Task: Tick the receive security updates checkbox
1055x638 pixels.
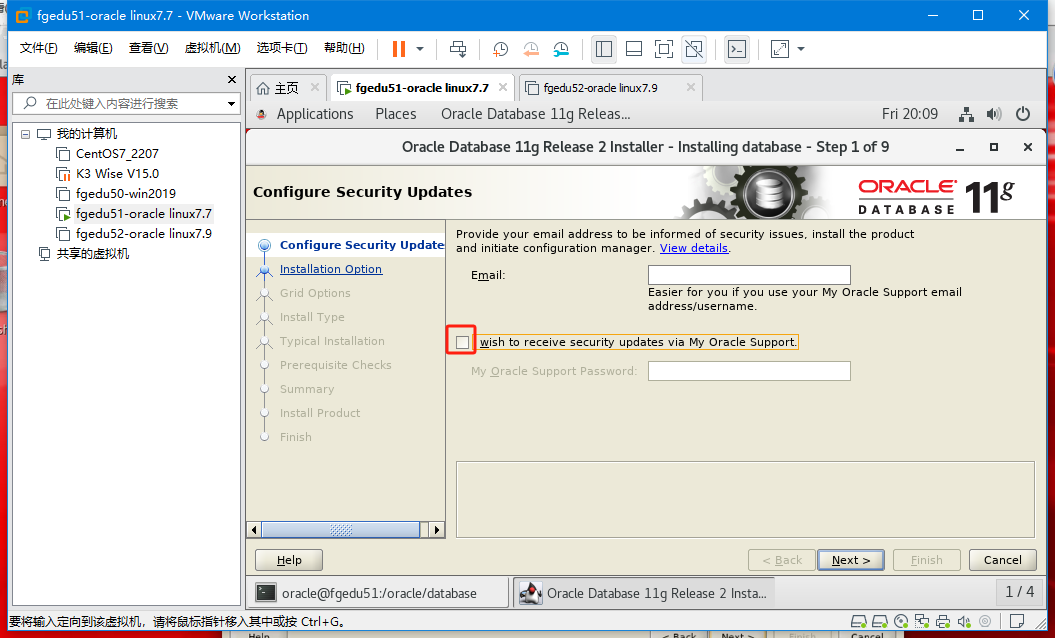Action: [462, 342]
